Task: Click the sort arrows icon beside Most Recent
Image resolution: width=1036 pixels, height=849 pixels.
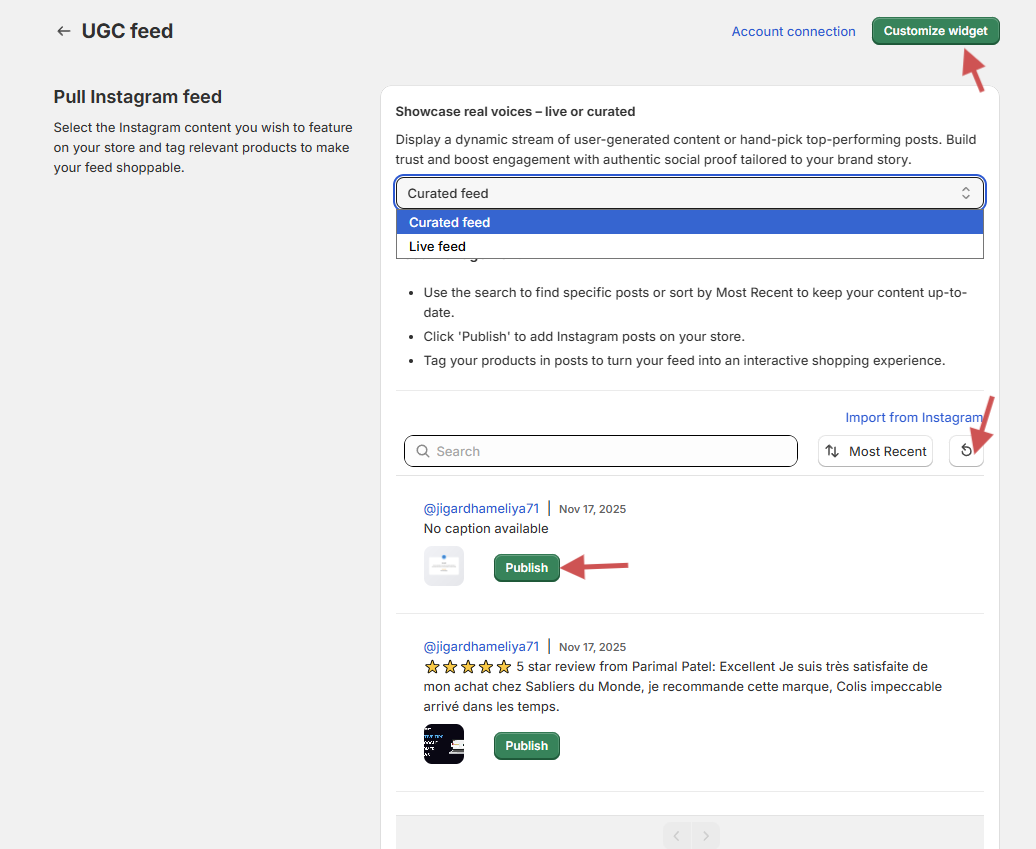Action: click(832, 451)
